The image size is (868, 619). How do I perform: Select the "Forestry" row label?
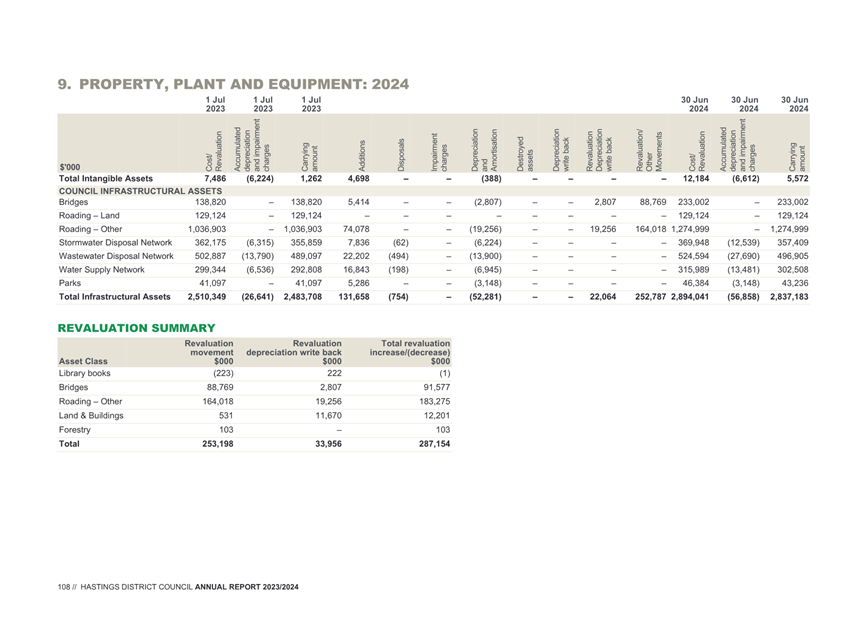coord(75,430)
